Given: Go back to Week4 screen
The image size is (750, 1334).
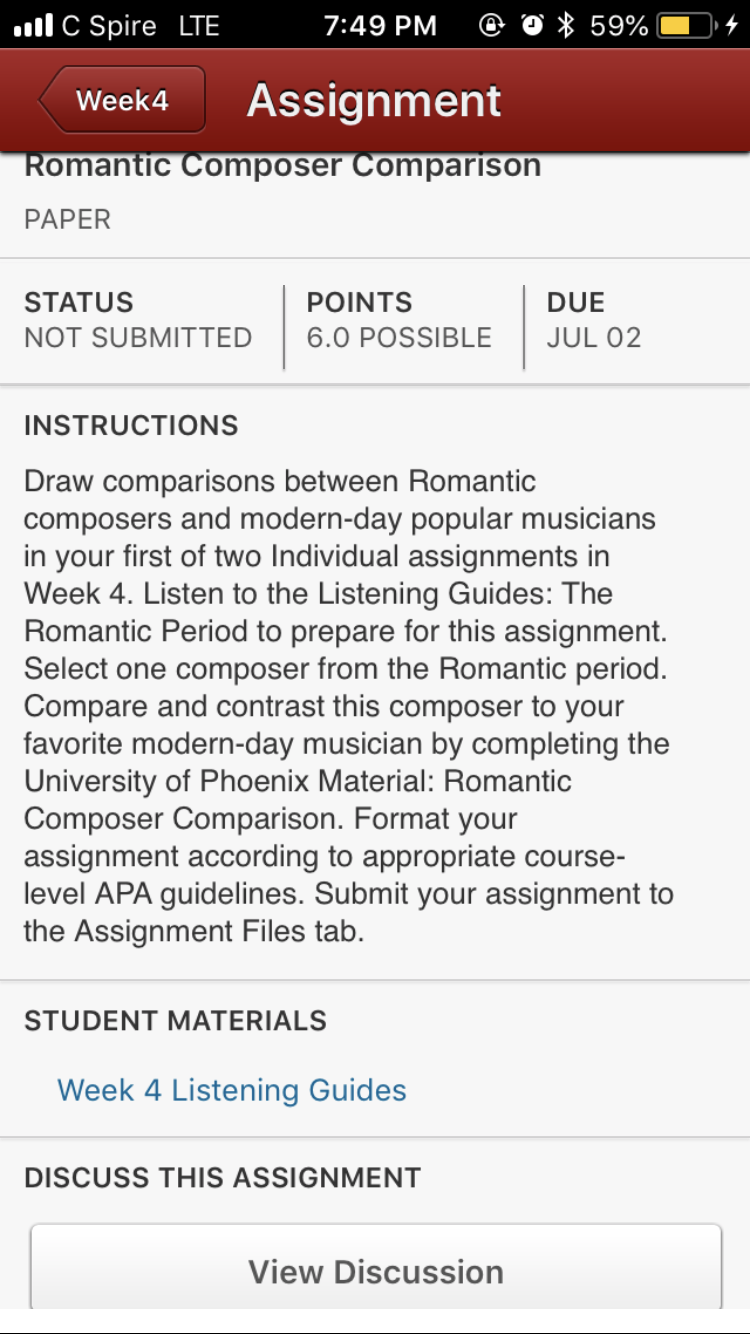Looking at the screenshot, I should pos(122,100).
